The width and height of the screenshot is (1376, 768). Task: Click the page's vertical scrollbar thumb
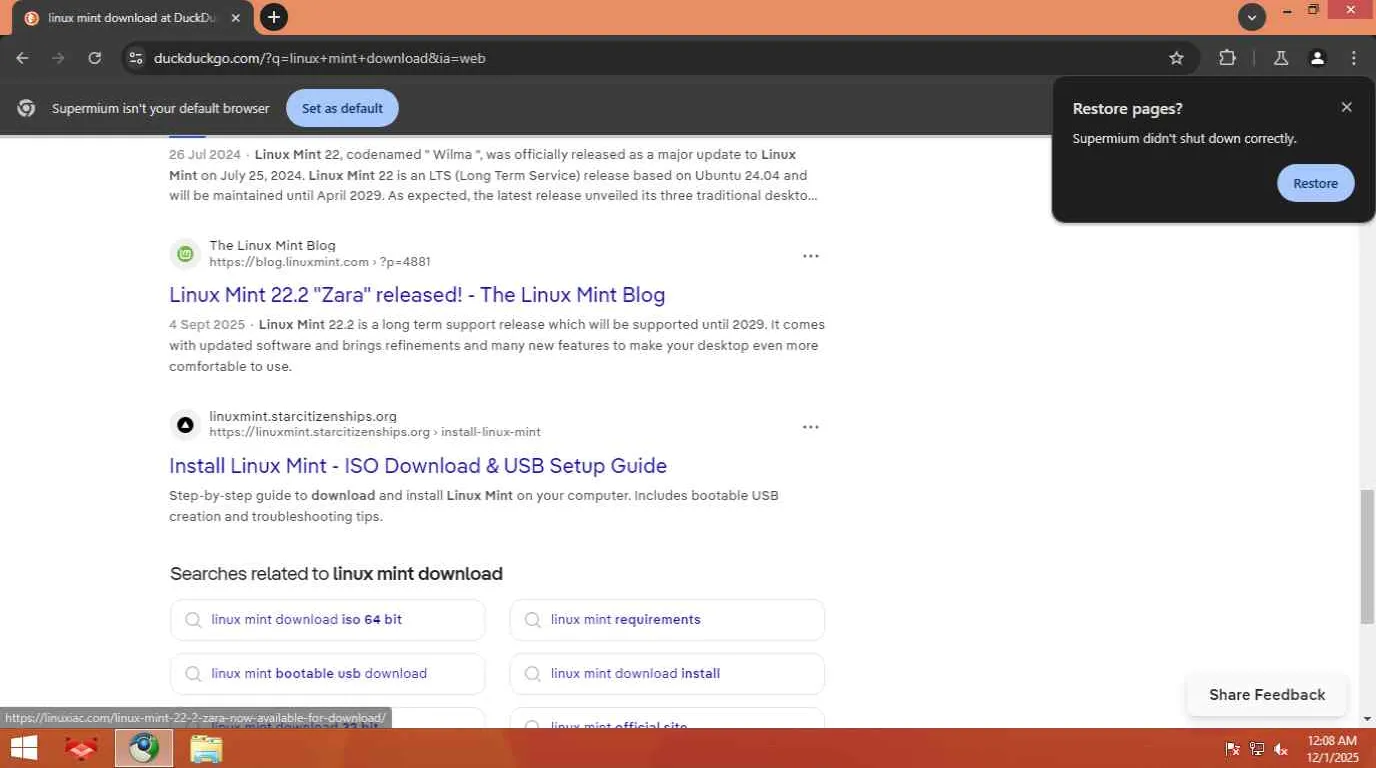[x=1367, y=557]
